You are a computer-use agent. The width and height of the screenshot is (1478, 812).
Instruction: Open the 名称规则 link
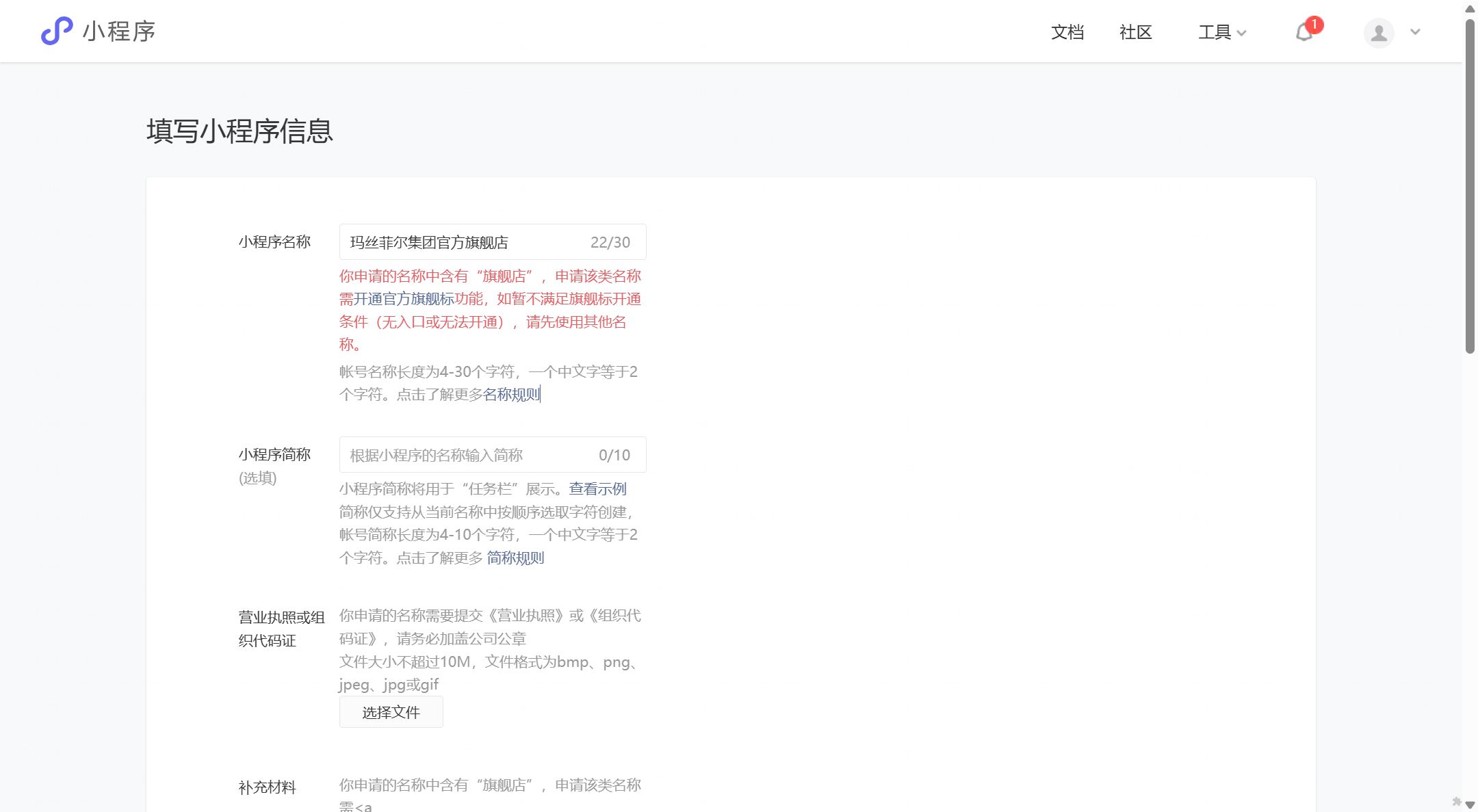(511, 395)
